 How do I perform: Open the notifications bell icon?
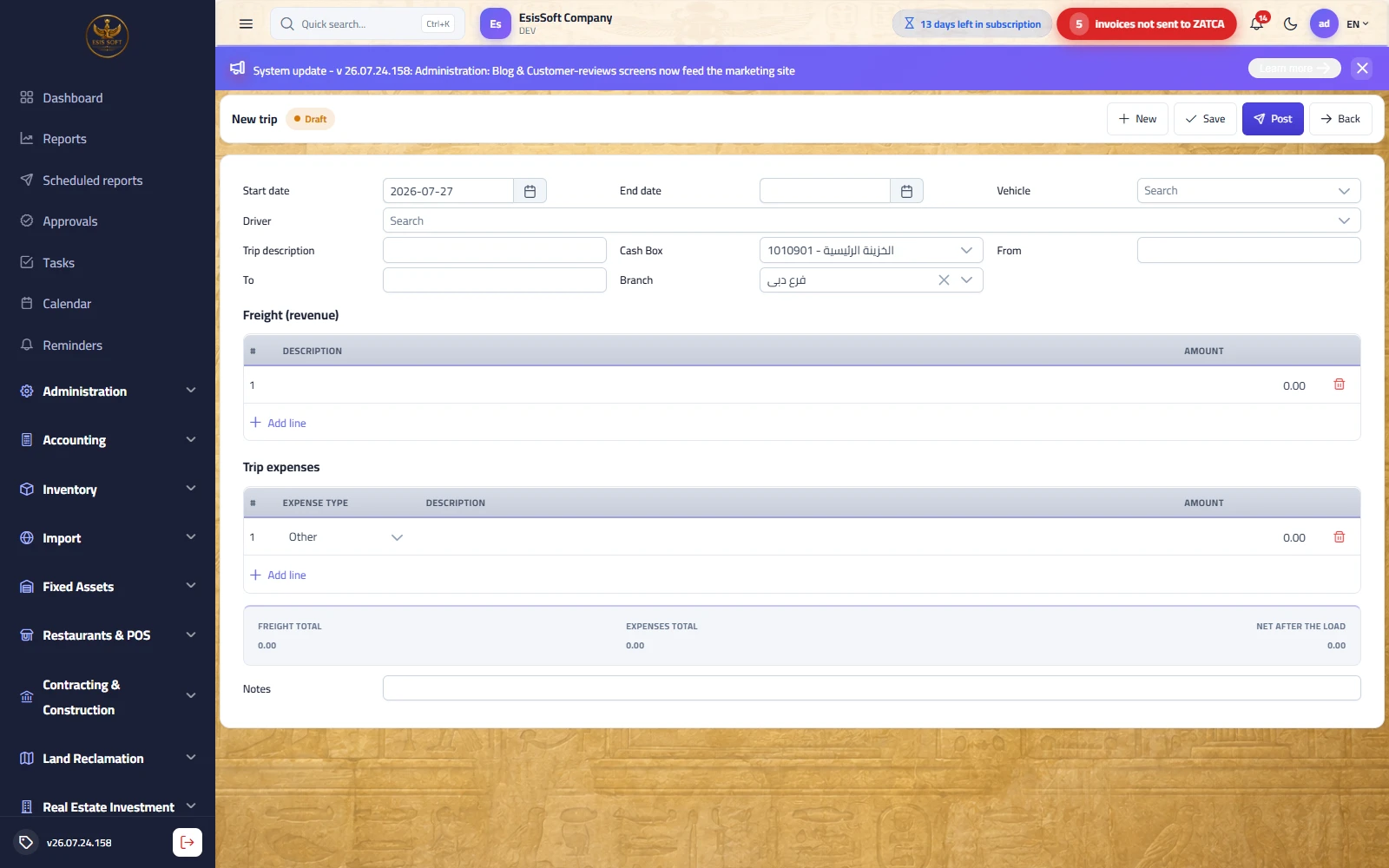(x=1256, y=24)
